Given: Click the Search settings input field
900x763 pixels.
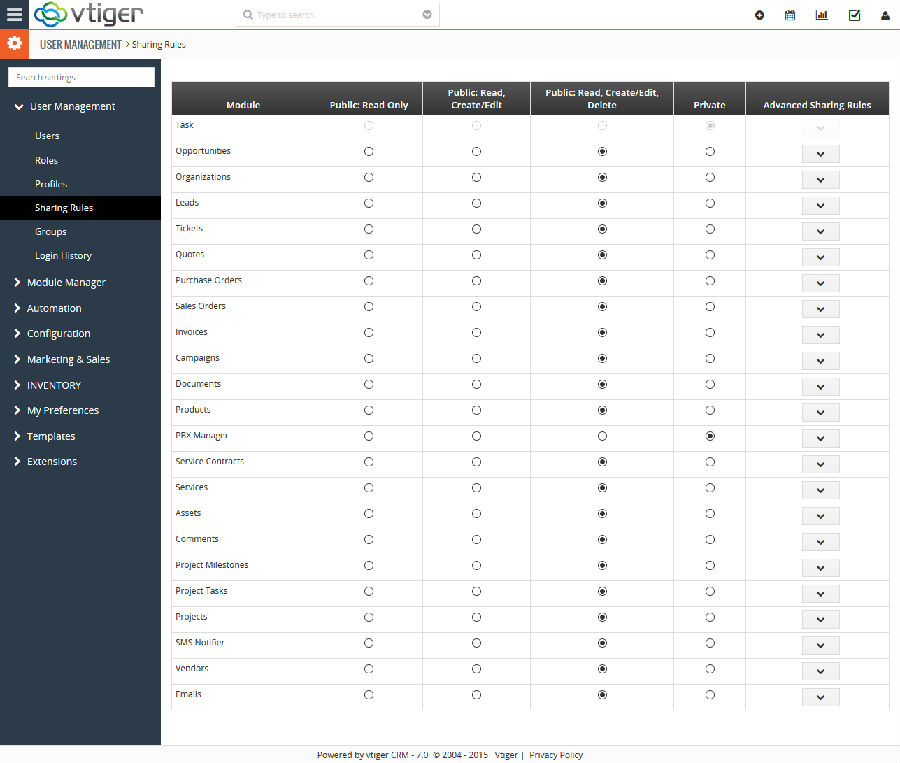Looking at the screenshot, I should (82, 77).
